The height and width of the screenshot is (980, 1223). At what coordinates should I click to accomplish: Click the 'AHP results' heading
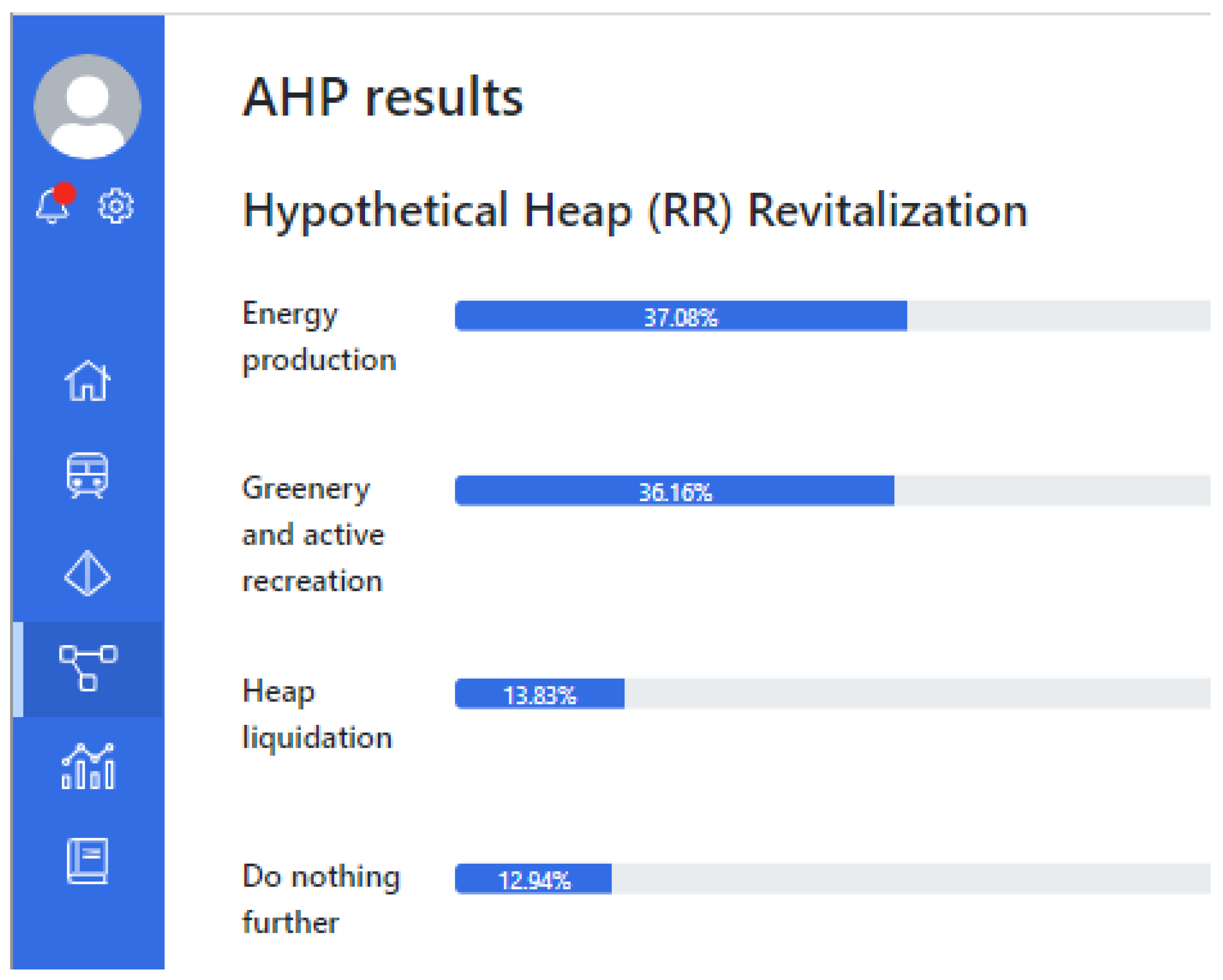point(383,98)
